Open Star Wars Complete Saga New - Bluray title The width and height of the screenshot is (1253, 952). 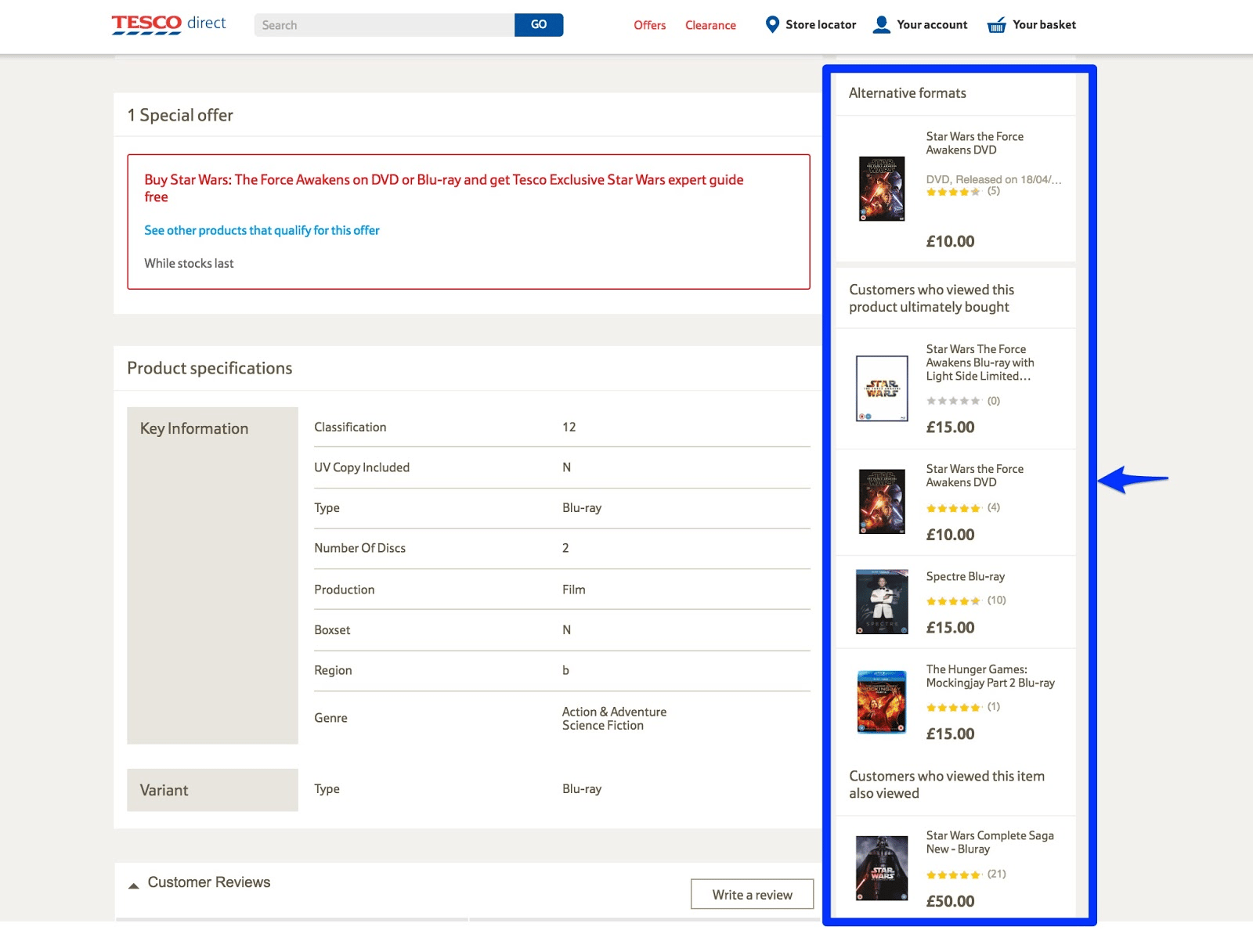pyautogui.click(x=990, y=842)
